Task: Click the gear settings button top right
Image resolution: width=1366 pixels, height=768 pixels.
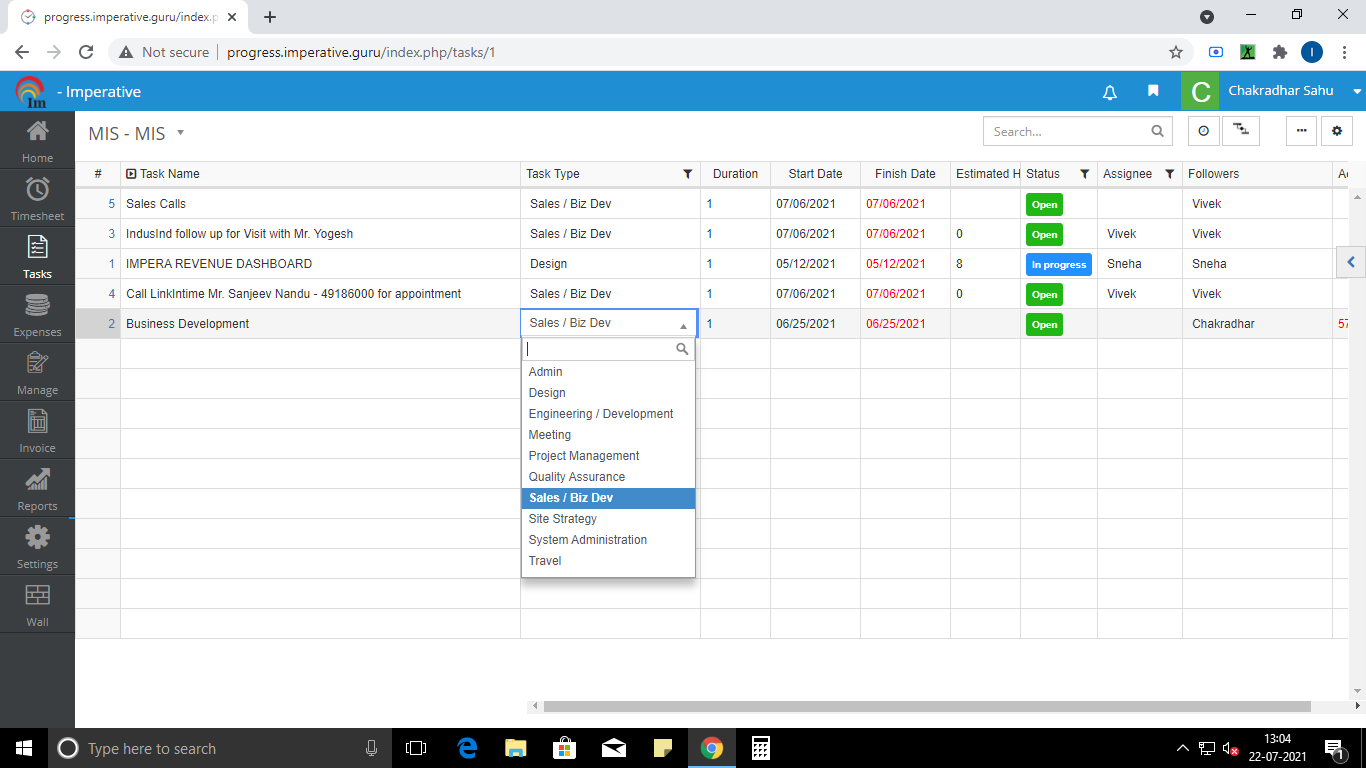Action: [x=1337, y=131]
